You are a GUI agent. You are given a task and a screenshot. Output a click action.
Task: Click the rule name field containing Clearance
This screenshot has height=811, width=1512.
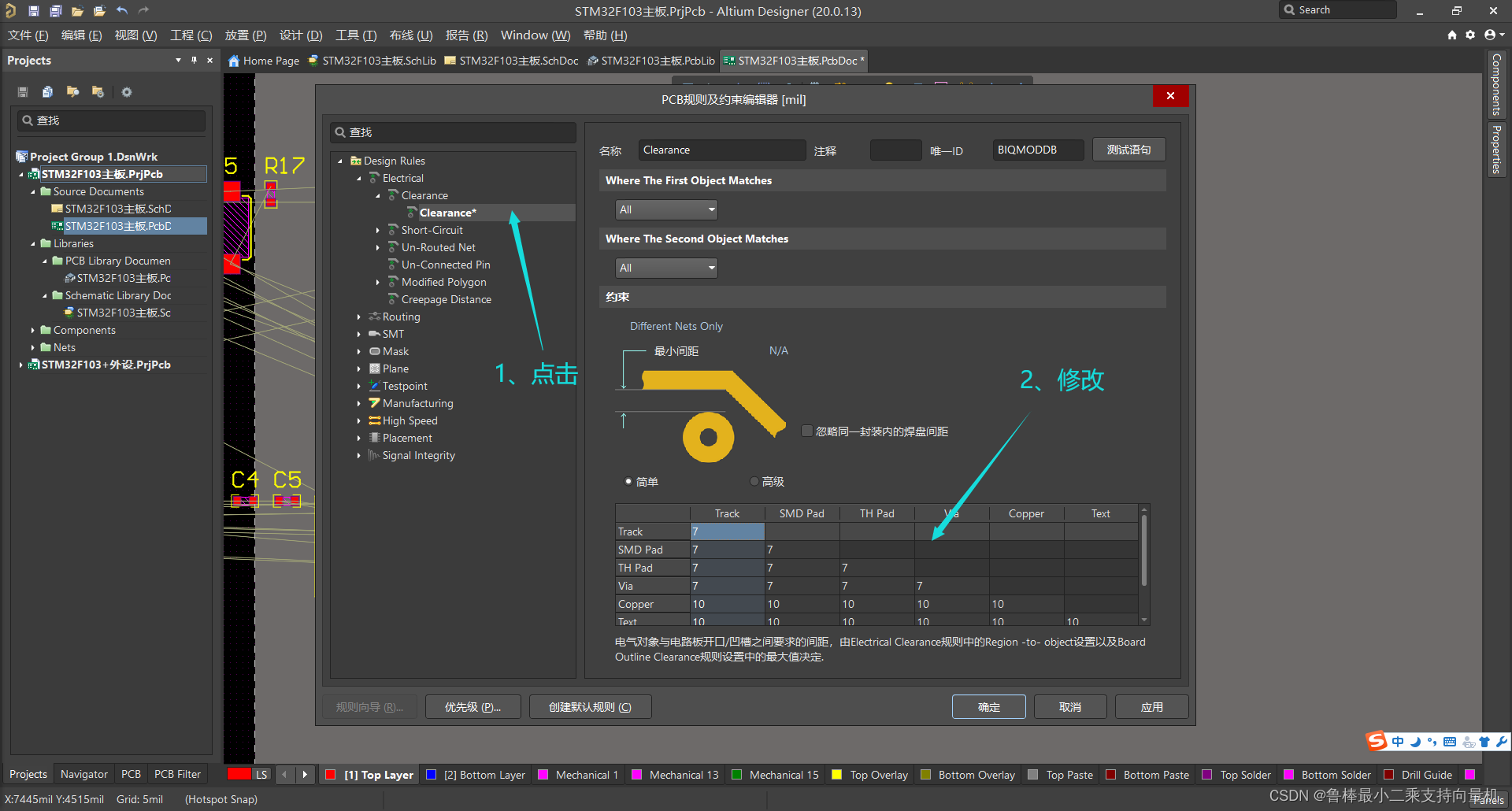722,150
